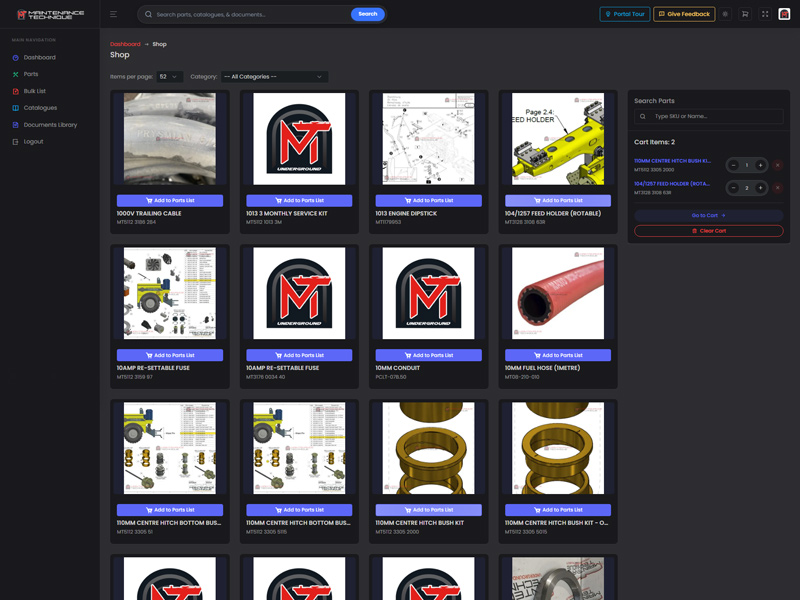
Task: Open the 1000V Trailing Cable thumbnail
Action: tap(170, 139)
